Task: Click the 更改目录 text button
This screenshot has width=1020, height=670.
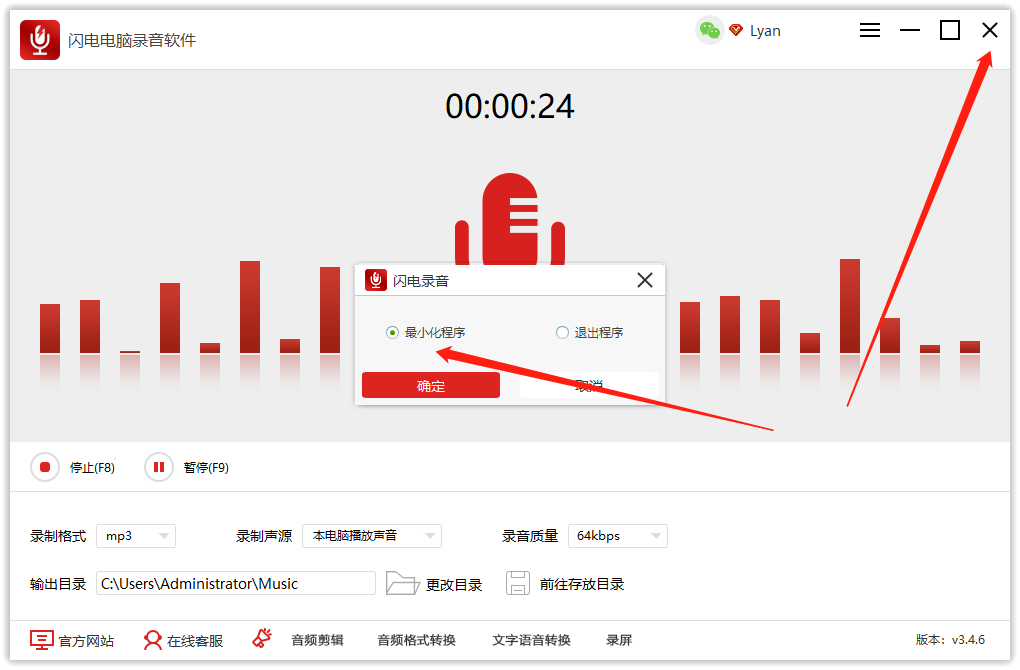Action: pyautogui.click(x=454, y=585)
